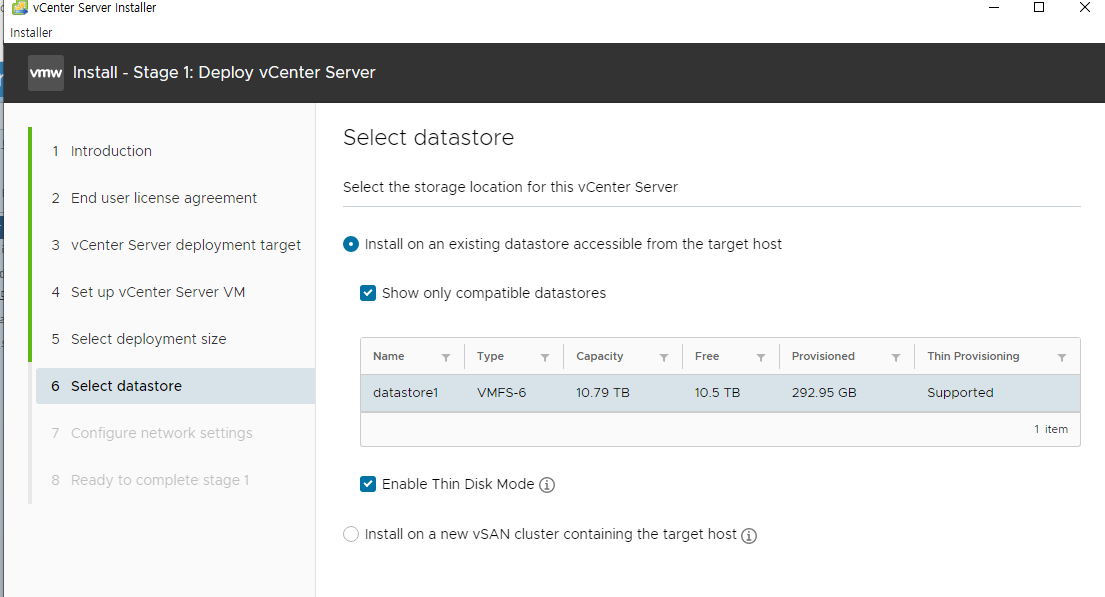
Task: Open the Capacity column filter icon
Action: click(664, 357)
